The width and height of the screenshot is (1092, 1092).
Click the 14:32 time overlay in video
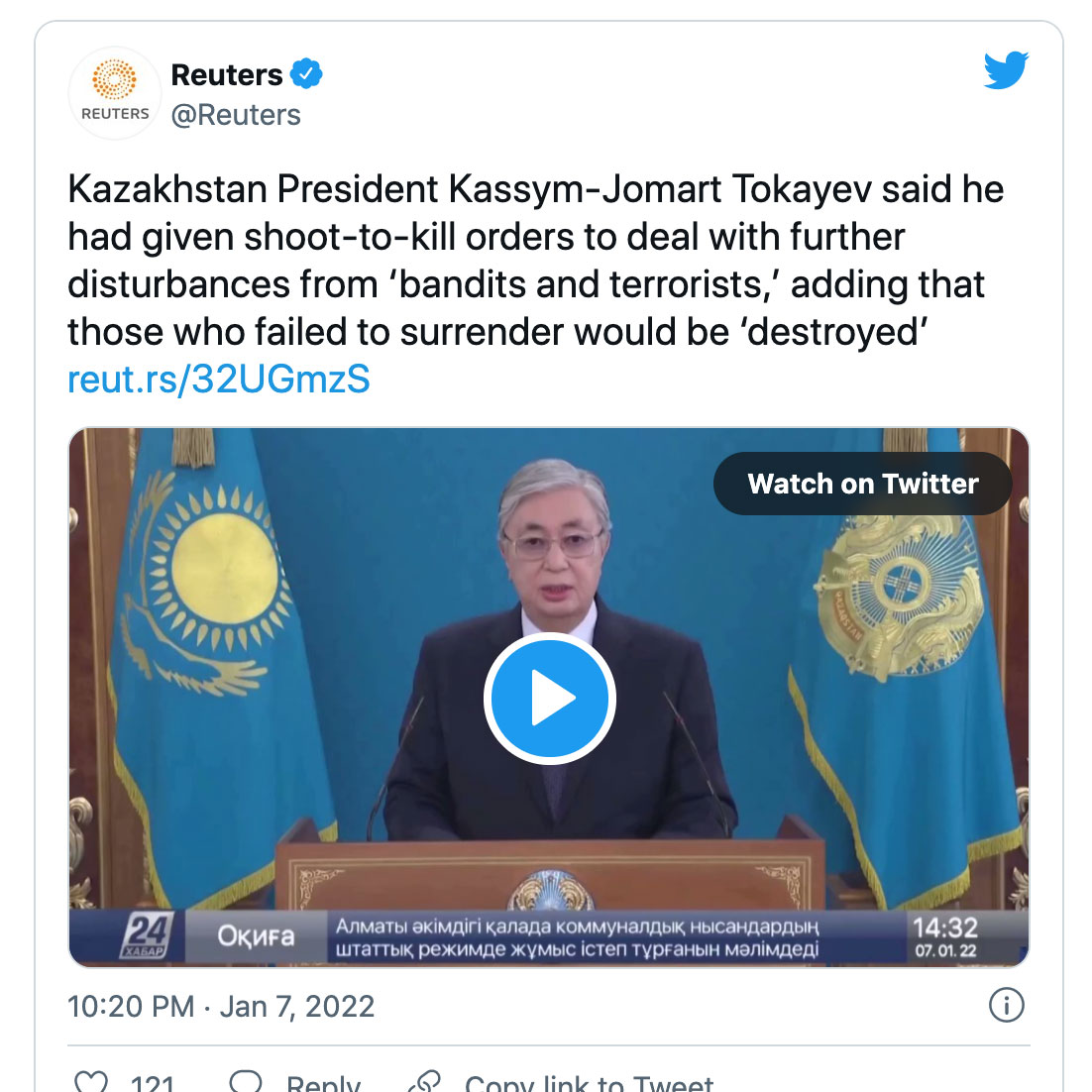(x=944, y=928)
